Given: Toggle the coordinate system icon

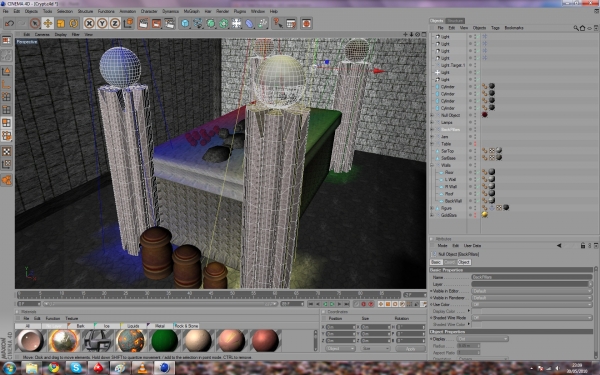Looking at the screenshot, I should [x=128, y=23].
